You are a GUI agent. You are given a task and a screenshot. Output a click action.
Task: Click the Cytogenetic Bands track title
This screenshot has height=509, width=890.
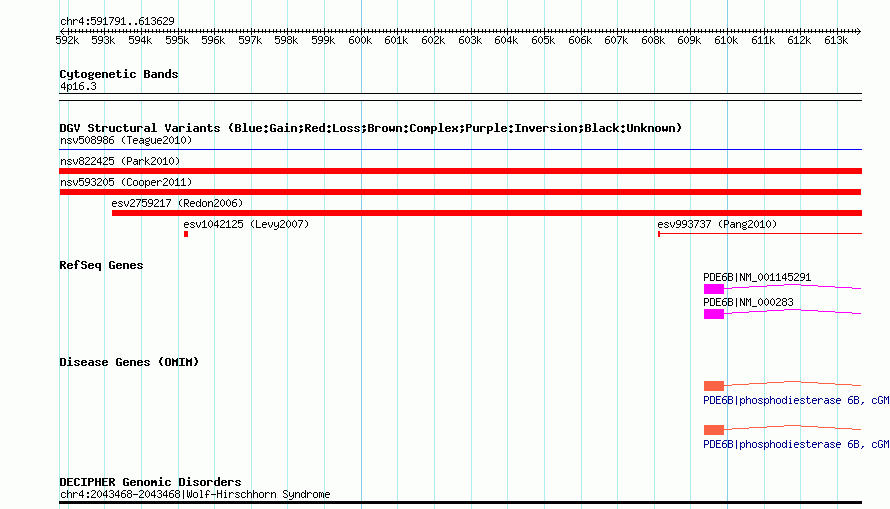[x=119, y=74]
